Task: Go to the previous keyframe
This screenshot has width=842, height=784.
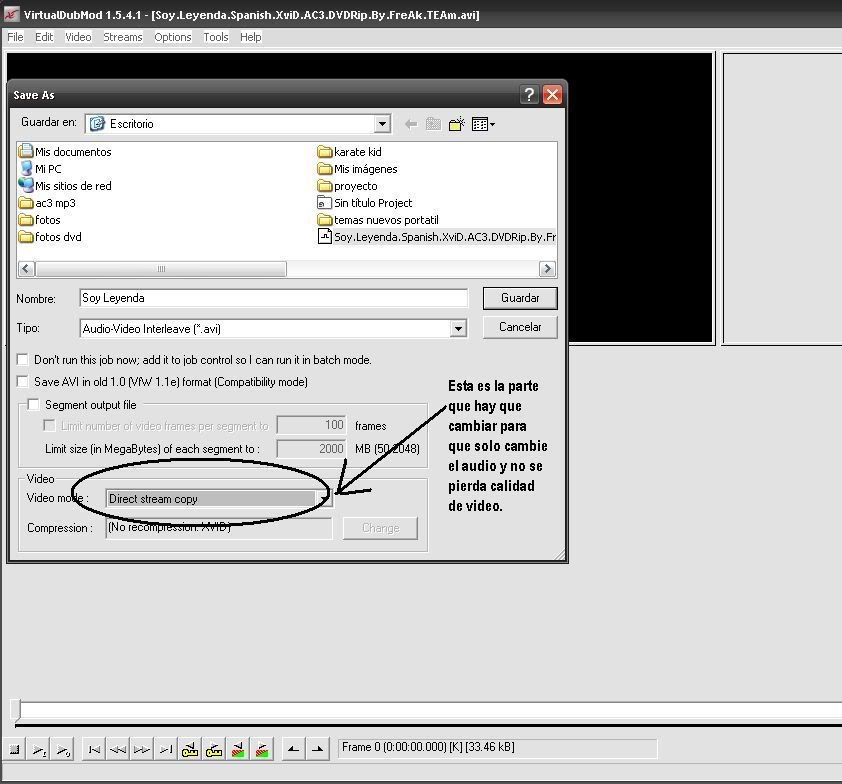Action: click(x=190, y=750)
